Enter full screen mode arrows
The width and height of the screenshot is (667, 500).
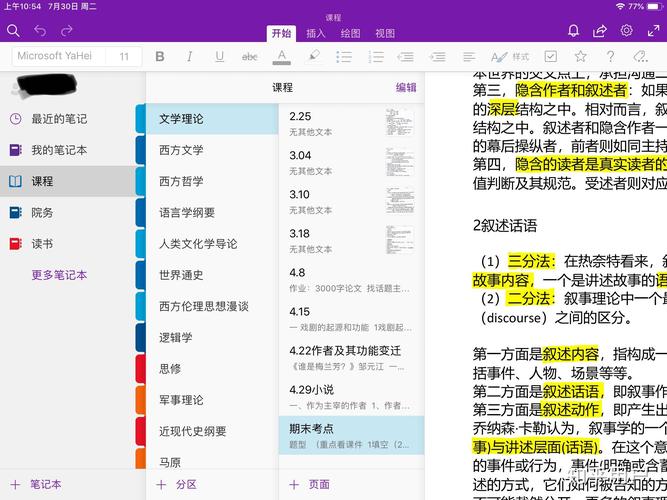pos(653,31)
